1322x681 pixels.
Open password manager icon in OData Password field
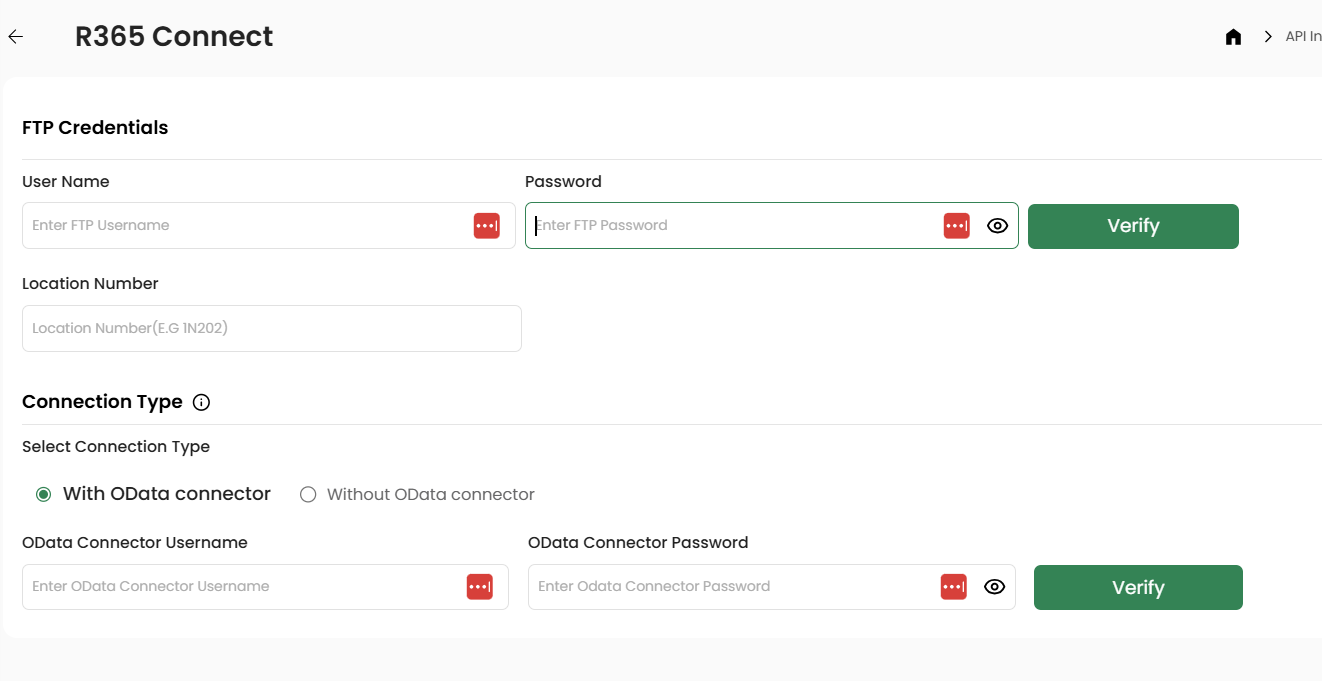pyautogui.click(x=954, y=587)
